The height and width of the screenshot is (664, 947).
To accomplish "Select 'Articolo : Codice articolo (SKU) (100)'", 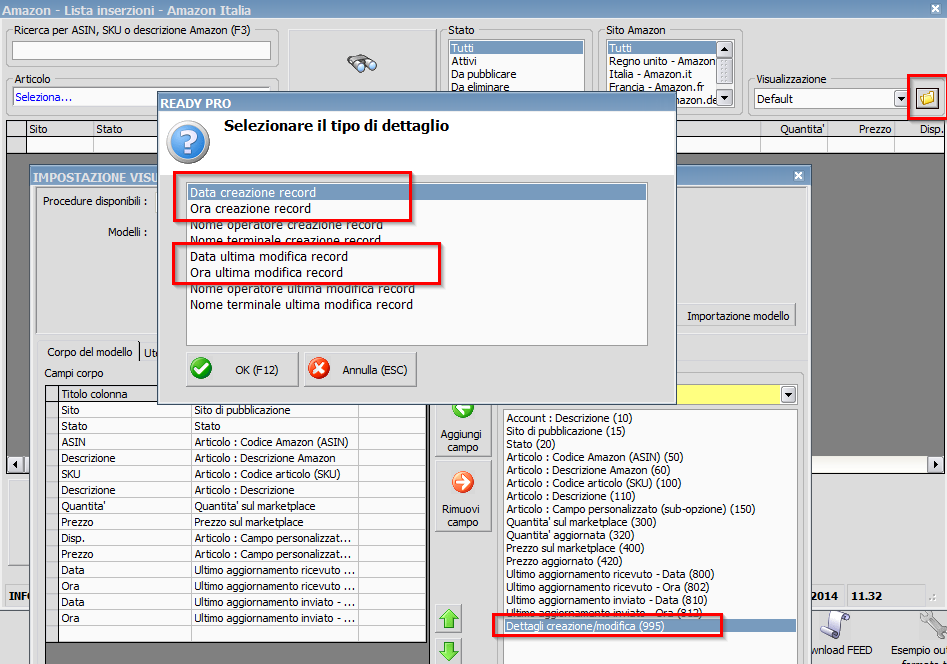I will click(650, 483).
